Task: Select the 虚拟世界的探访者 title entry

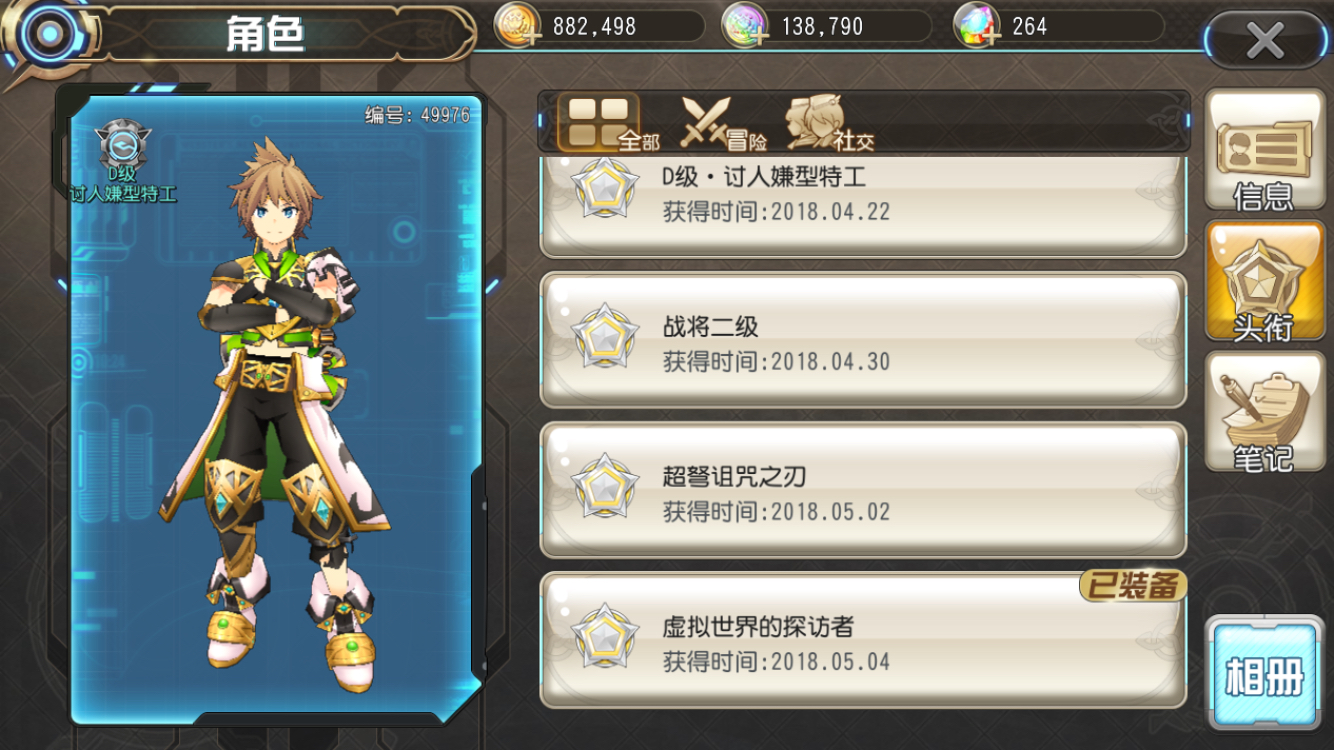Action: (x=863, y=640)
